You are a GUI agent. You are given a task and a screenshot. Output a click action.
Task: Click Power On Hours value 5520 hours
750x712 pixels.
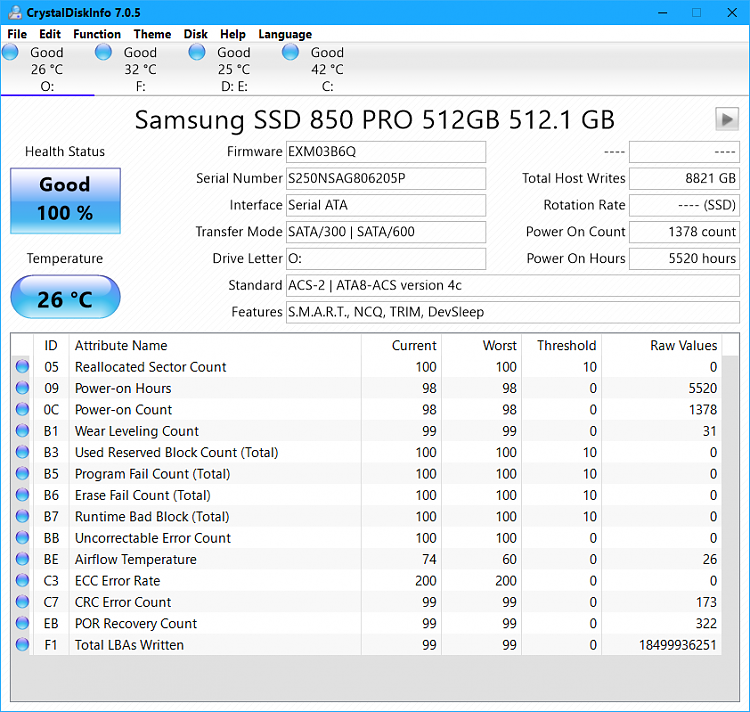click(x=684, y=259)
